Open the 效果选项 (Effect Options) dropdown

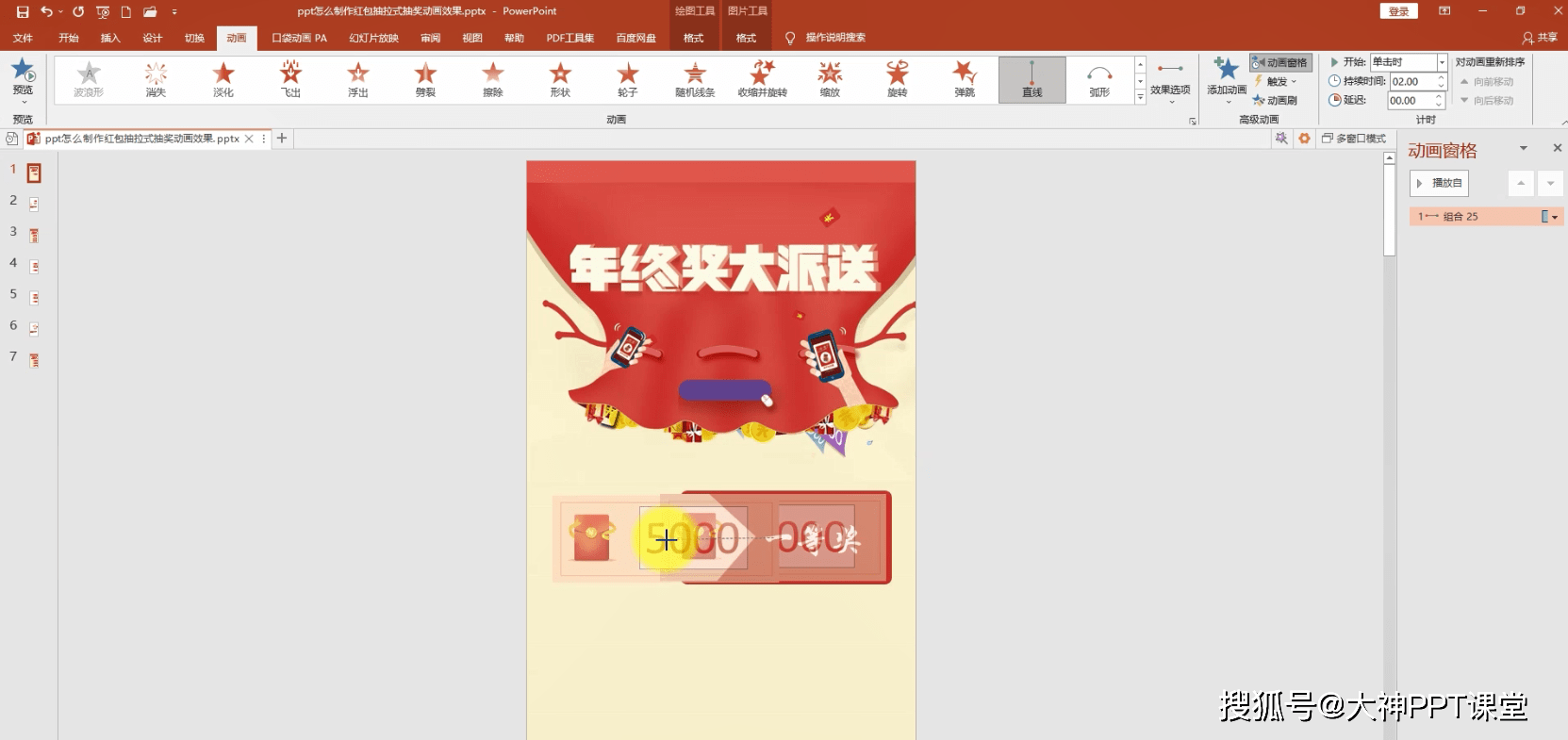tap(1170, 81)
